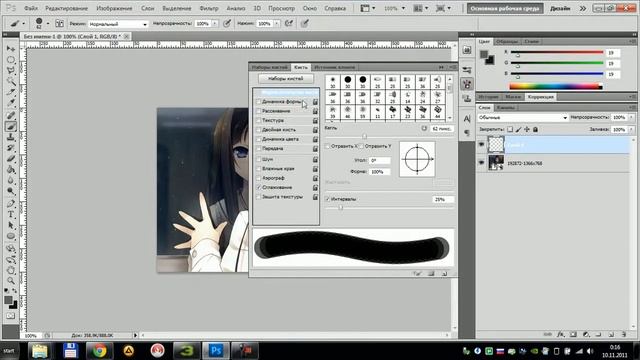Open the Режим blend mode dropdown in options bar
640x360 pixels.
[x=118, y=24]
